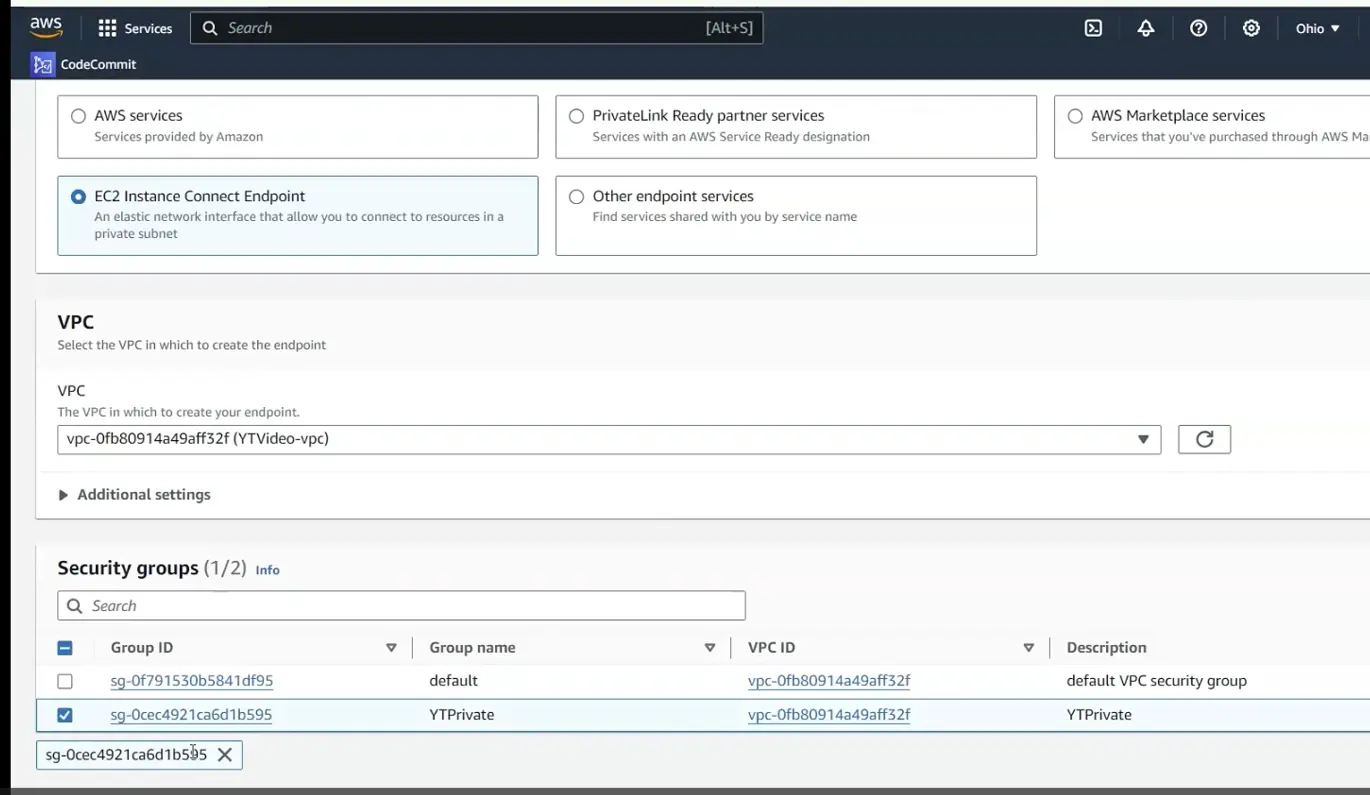Click the AWS home logo
1370x795 pixels.
coord(45,27)
